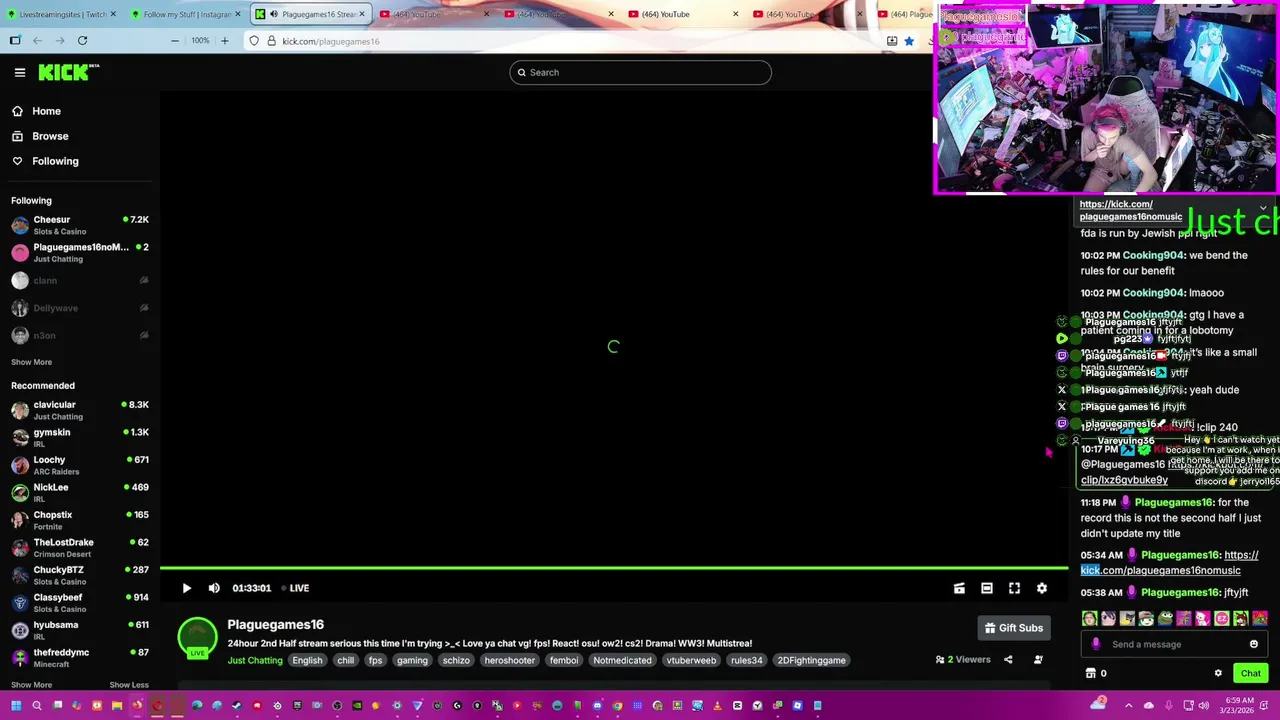Image resolution: width=1280 pixels, height=720 pixels.
Task: Open gymskin's recommended channel
Action: (80, 437)
